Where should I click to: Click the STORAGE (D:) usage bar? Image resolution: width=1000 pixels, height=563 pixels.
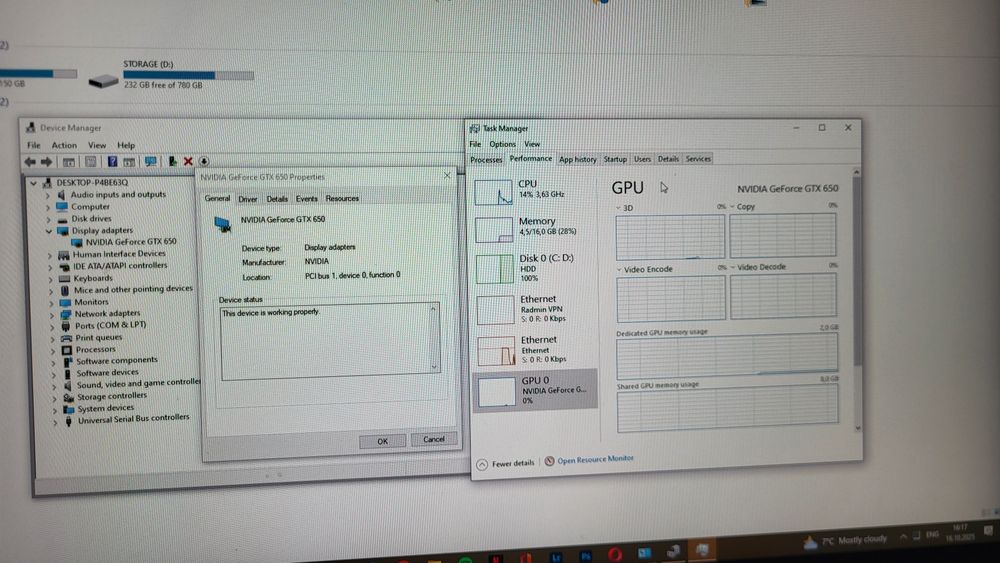[x=188, y=75]
